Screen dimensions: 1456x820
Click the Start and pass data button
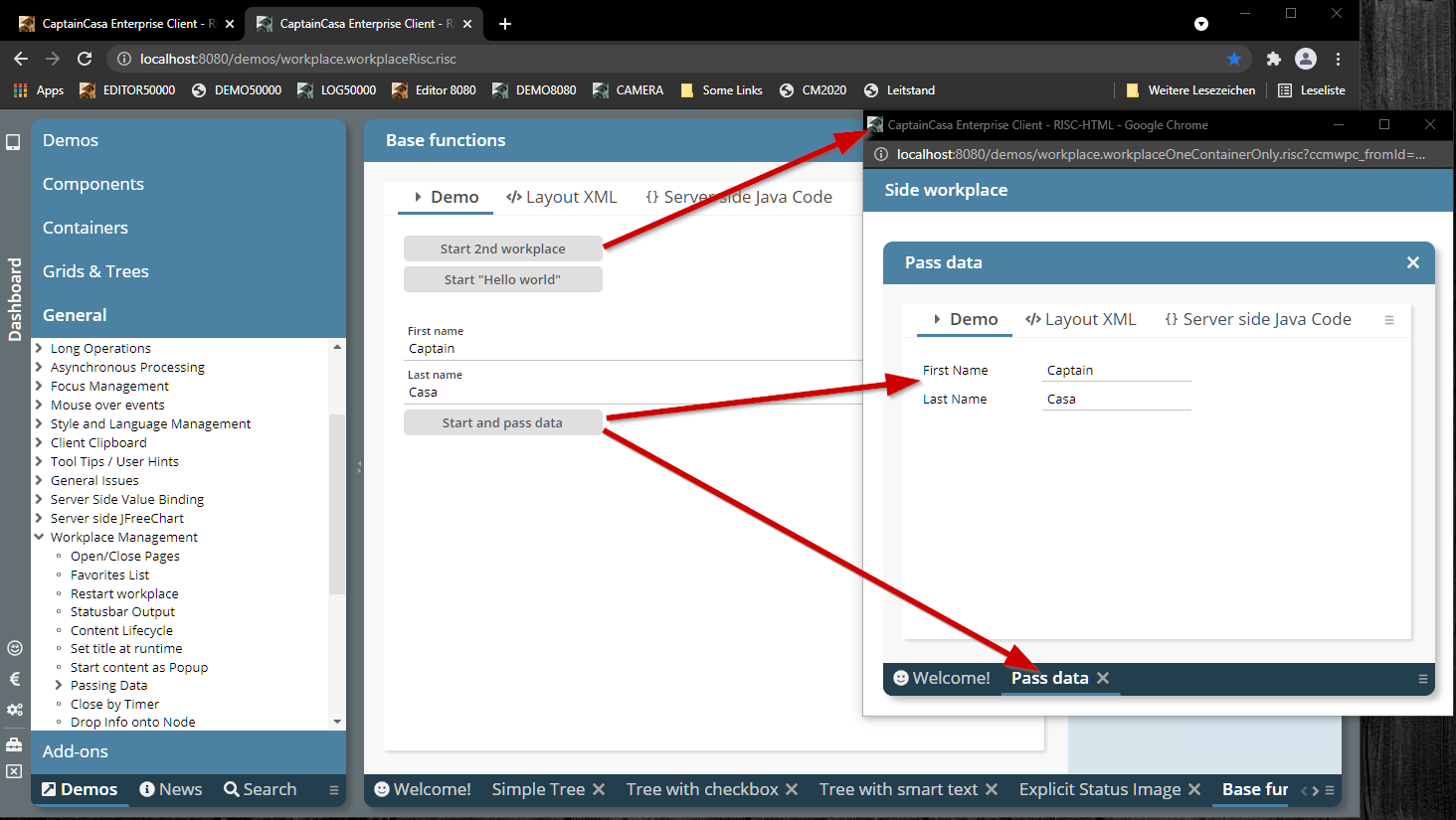click(502, 422)
